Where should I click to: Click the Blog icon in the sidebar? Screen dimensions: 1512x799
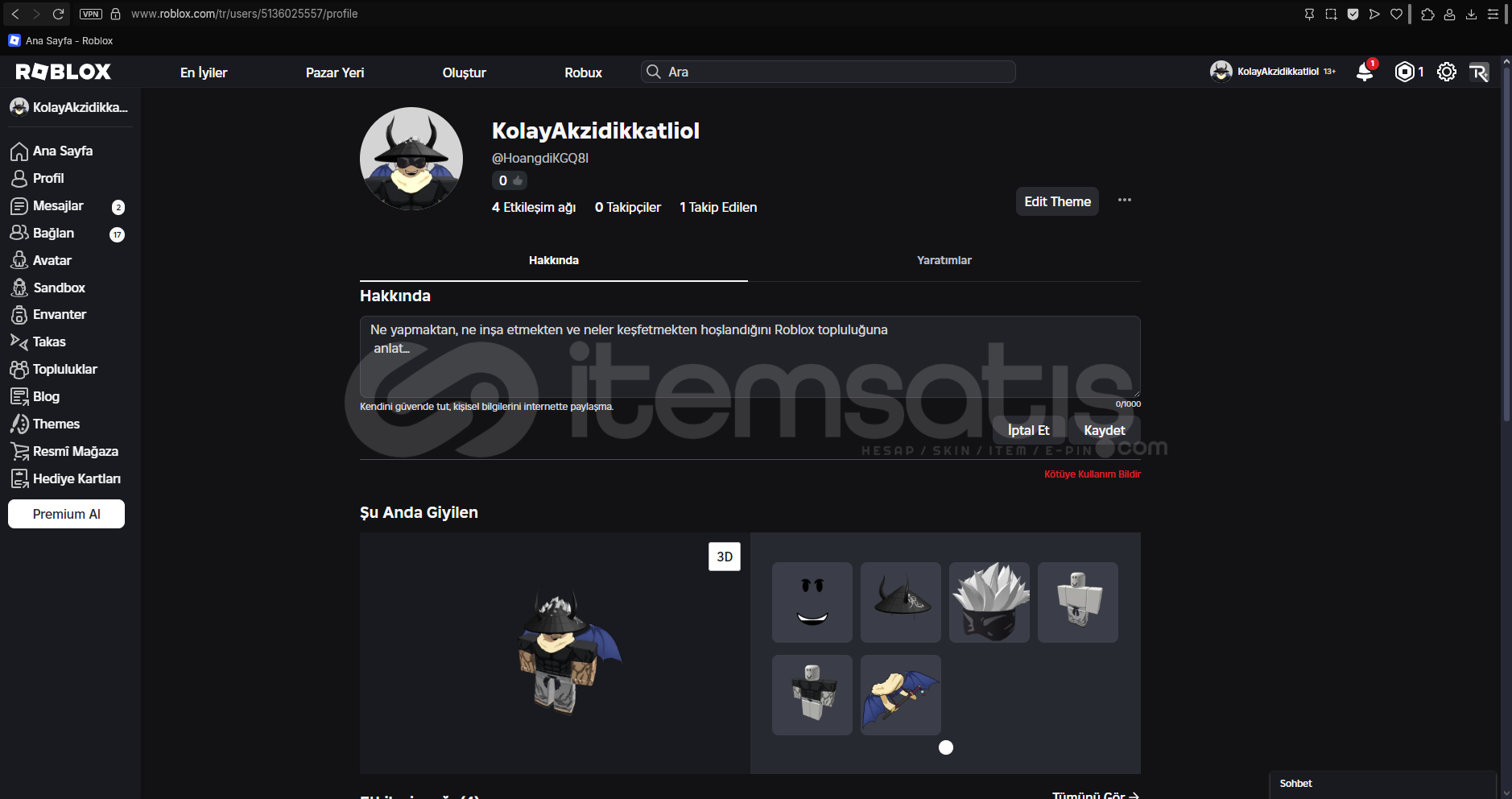coord(19,396)
